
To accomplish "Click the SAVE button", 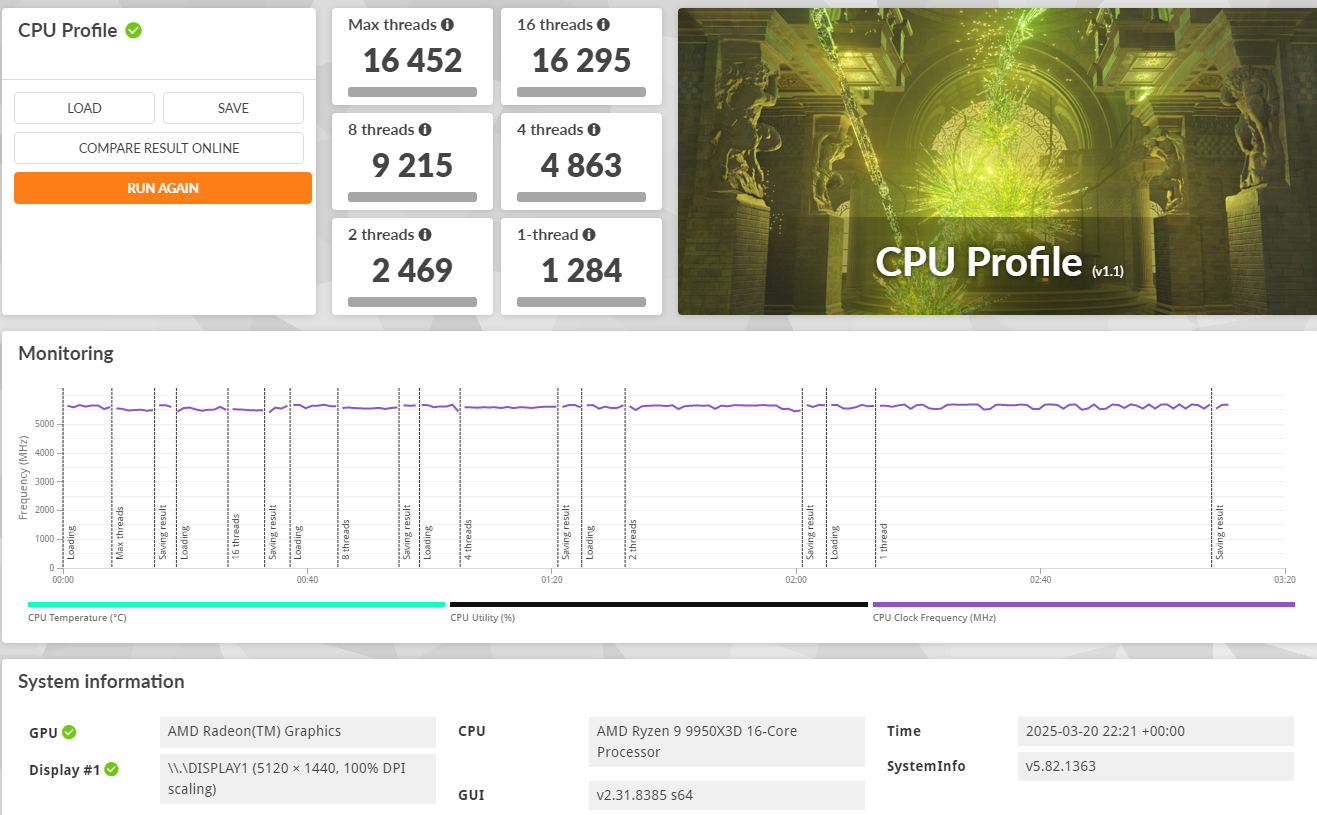I will (233, 108).
